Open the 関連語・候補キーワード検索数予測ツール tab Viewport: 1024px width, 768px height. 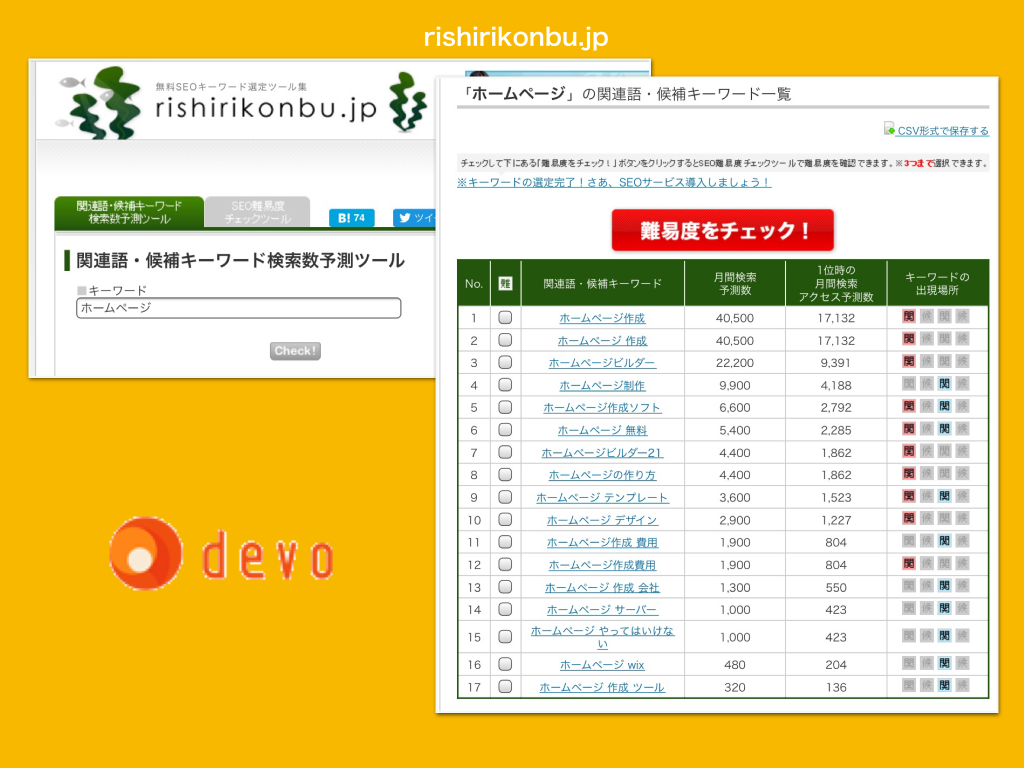[129, 212]
